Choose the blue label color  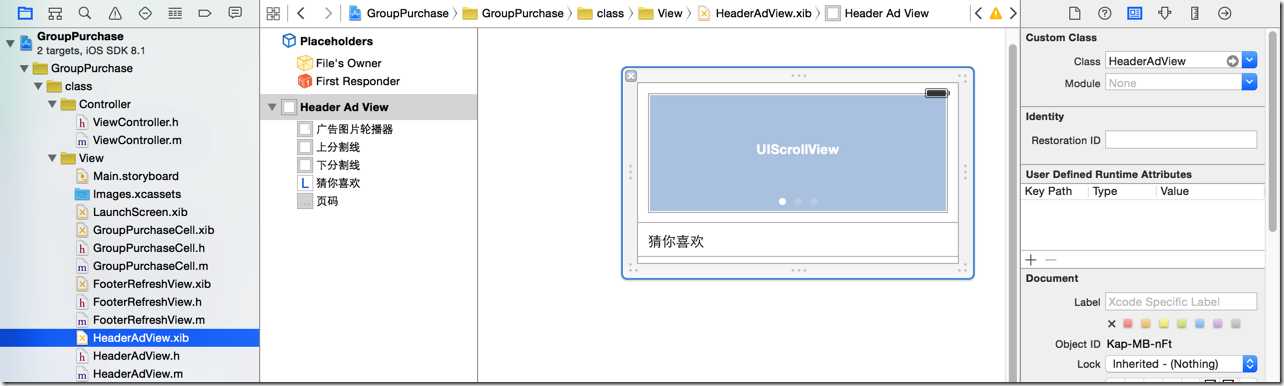click(1200, 324)
